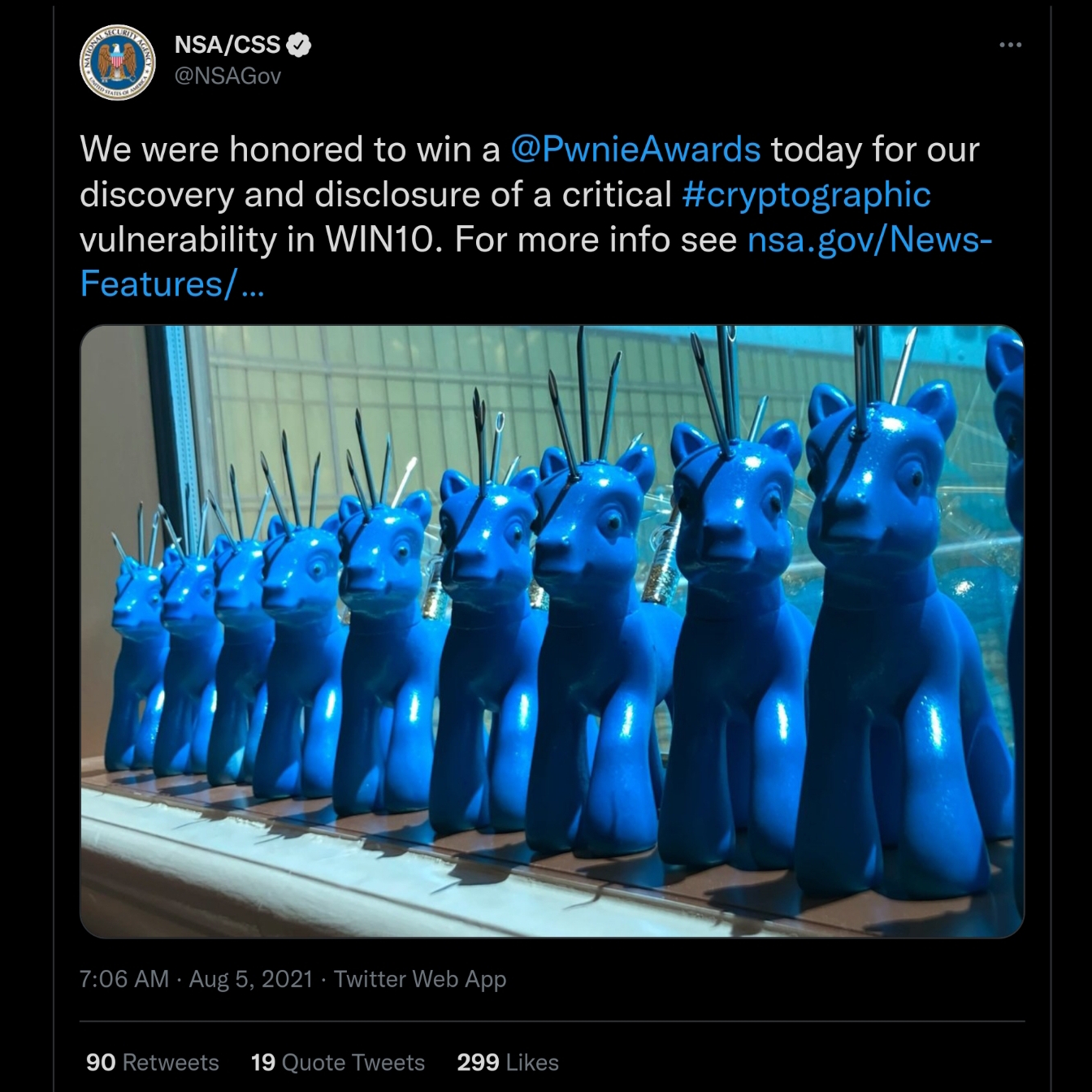Click the @NSAGov handle
Image resolution: width=1092 pixels, height=1092 pixels.
[228, 76]
